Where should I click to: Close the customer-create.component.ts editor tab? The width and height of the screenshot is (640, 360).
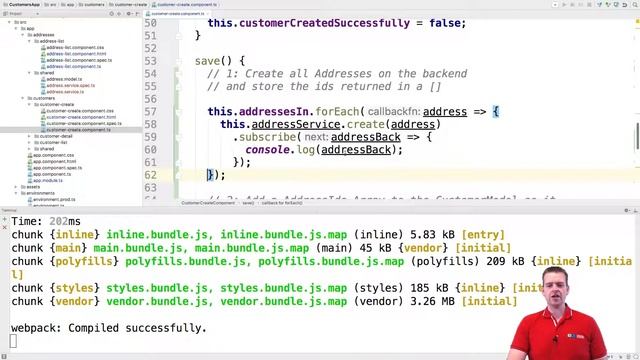pos(207,13)
